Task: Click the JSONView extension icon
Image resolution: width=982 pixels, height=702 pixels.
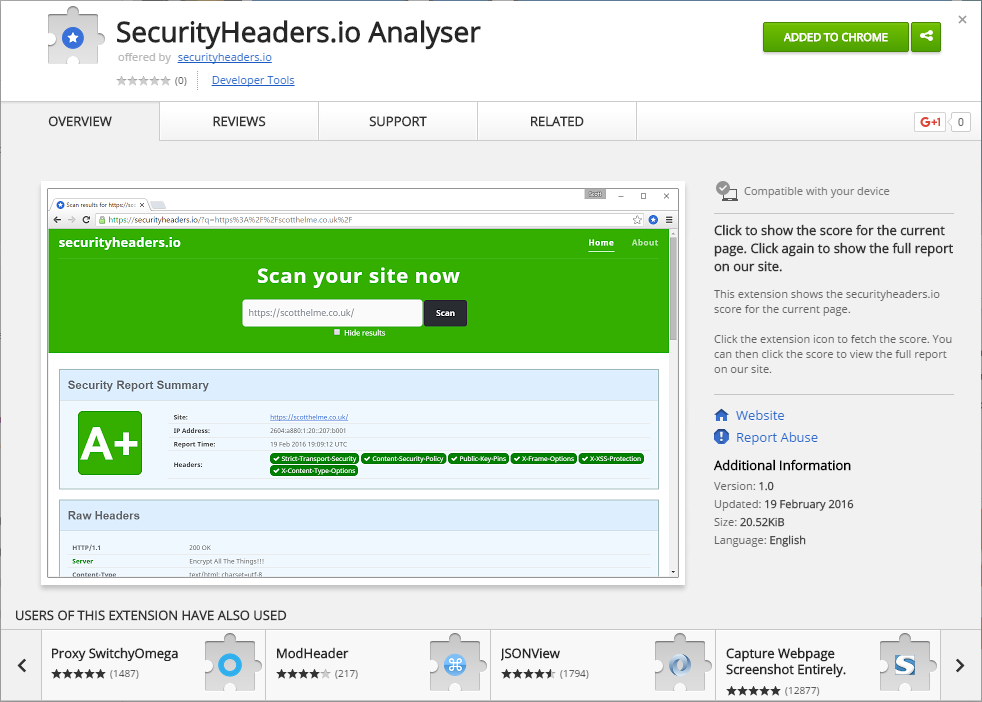Action: pyautogui.click(x=680, y=663)
